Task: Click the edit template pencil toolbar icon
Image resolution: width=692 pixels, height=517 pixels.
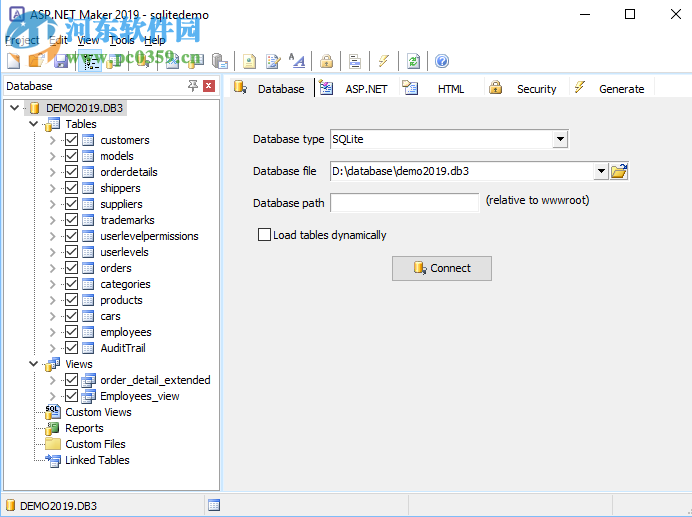Action: click(273, 61)
